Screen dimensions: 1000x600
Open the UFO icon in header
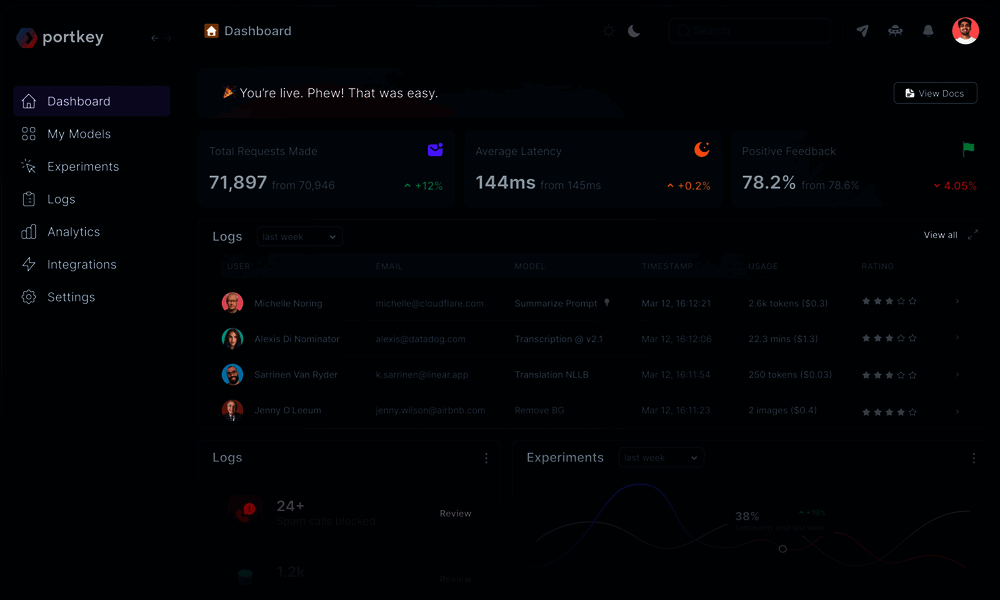[x=895, y=31]
